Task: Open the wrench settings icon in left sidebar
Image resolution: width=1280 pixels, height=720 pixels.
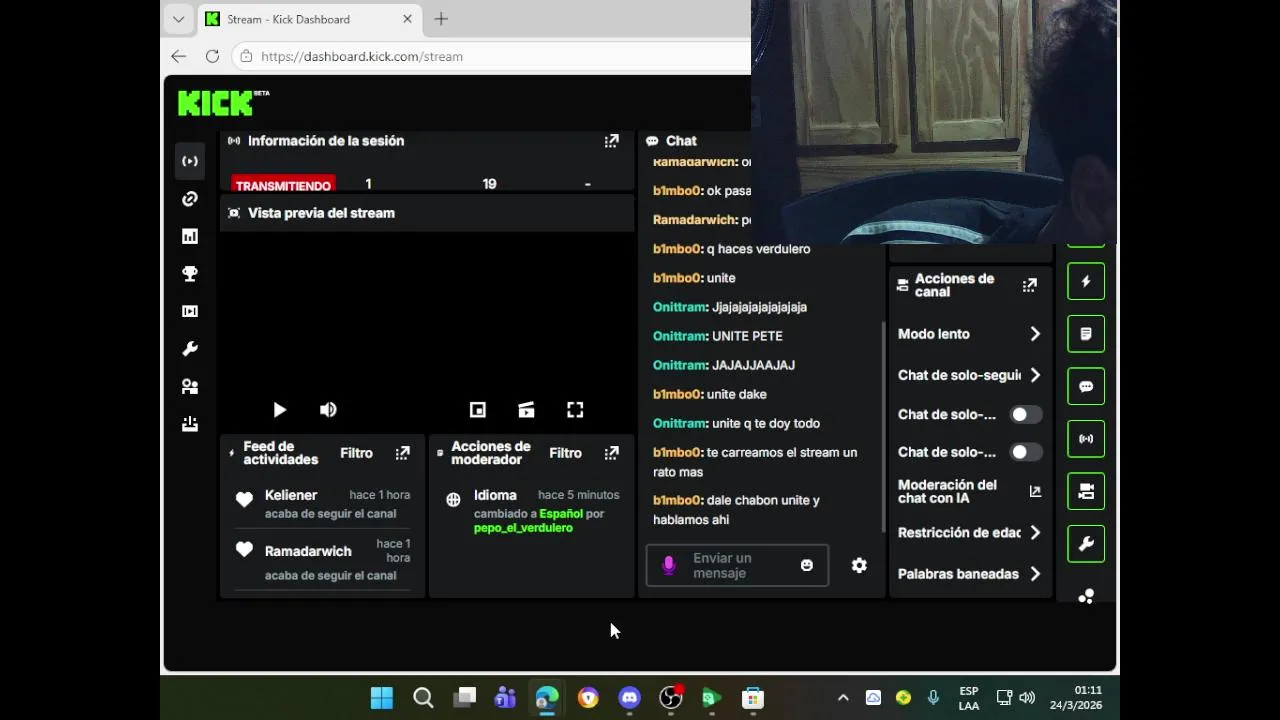Action: tap(190, 349)
